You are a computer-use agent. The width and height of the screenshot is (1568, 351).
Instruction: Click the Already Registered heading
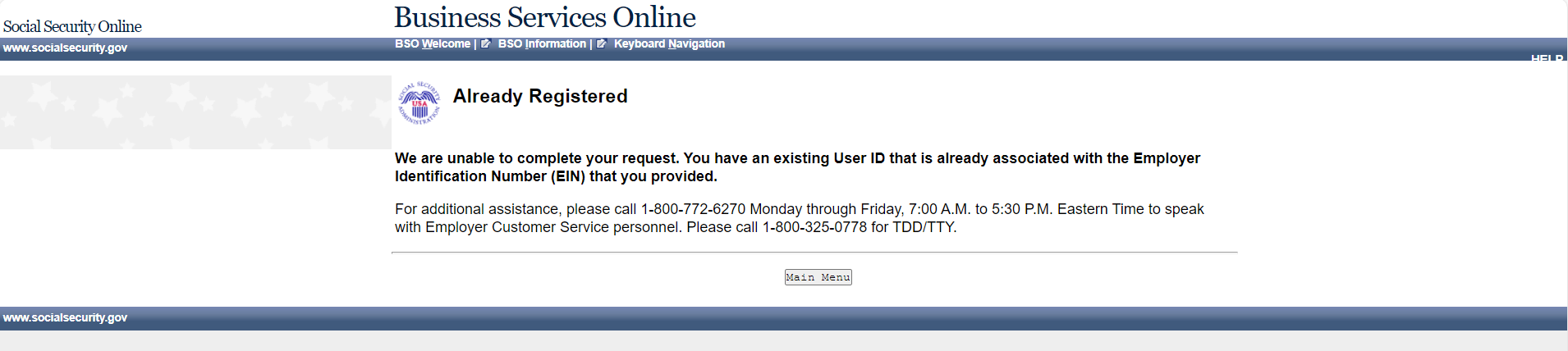540,96
